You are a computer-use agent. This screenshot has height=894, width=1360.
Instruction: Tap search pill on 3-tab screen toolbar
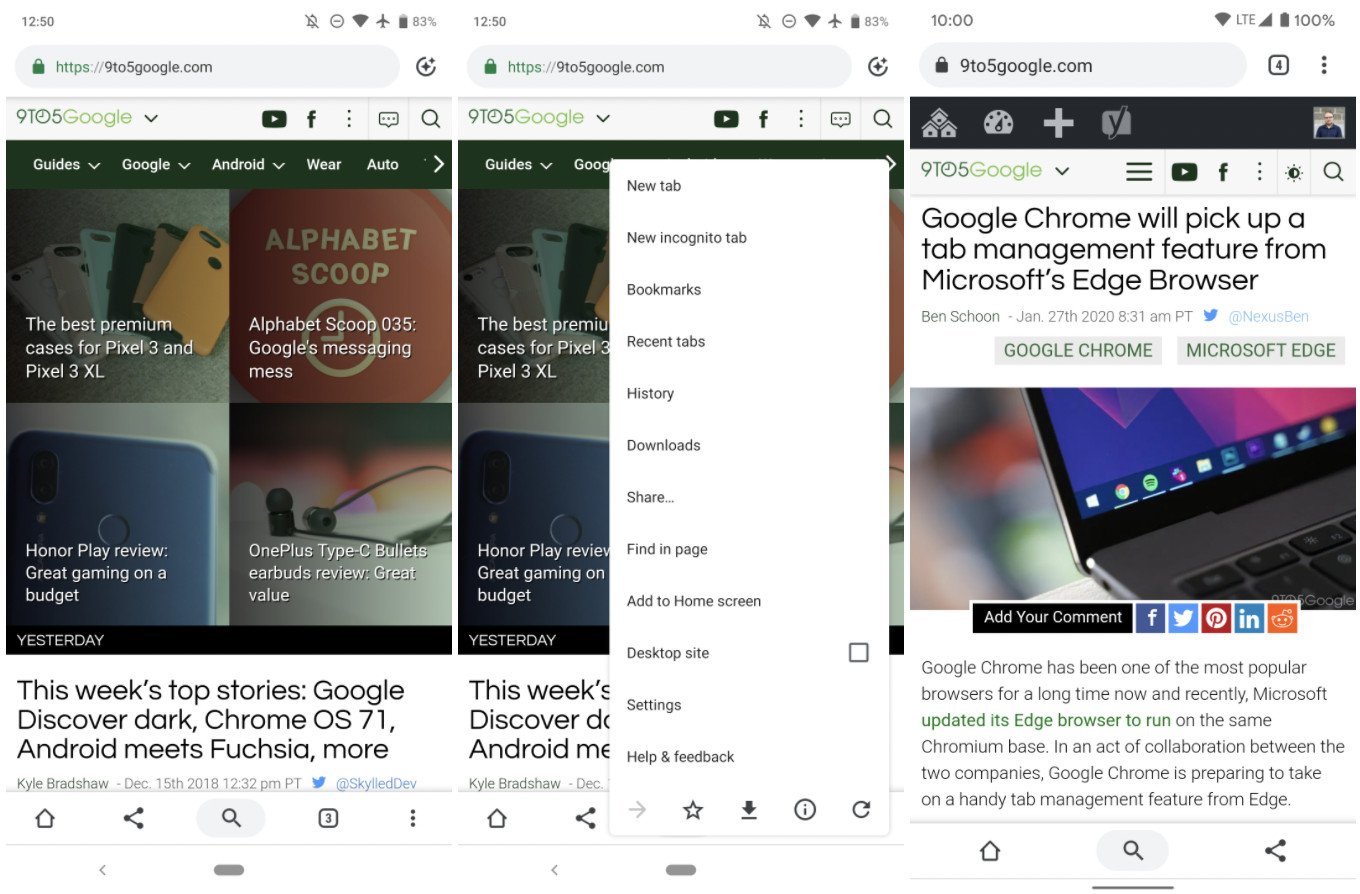tap(231, 818)
